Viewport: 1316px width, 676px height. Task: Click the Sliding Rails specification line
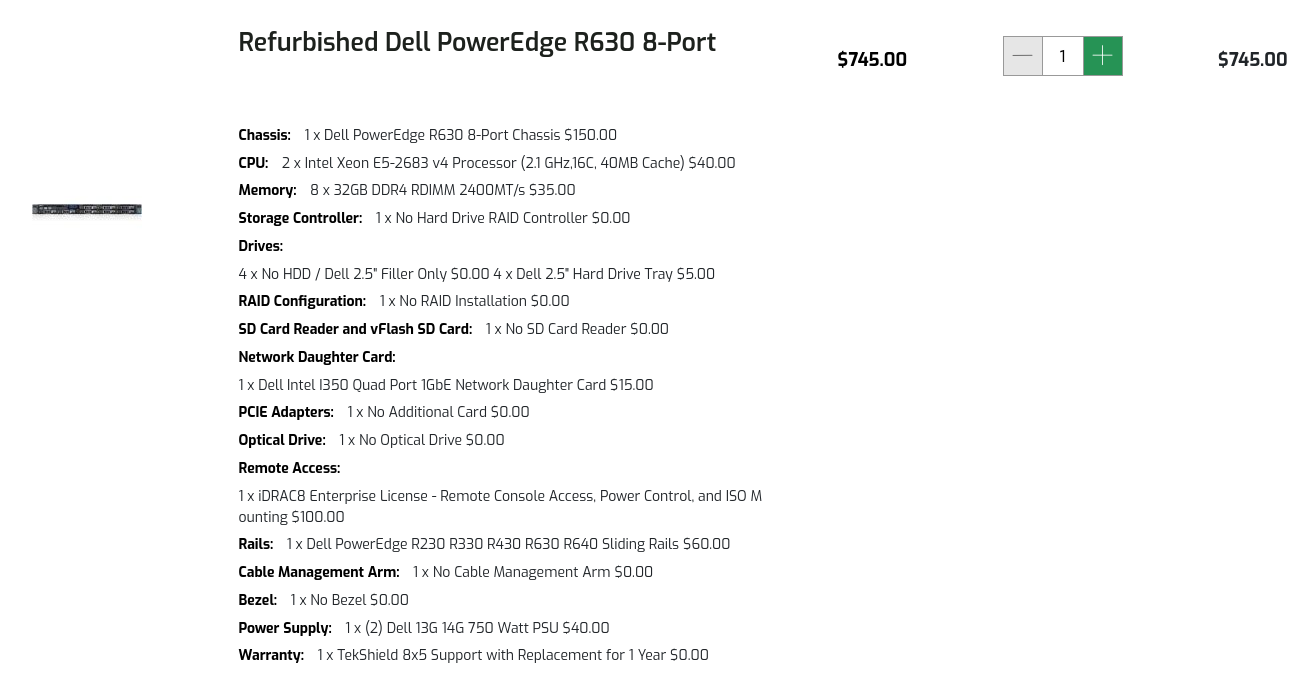click(x=484, y=544)
